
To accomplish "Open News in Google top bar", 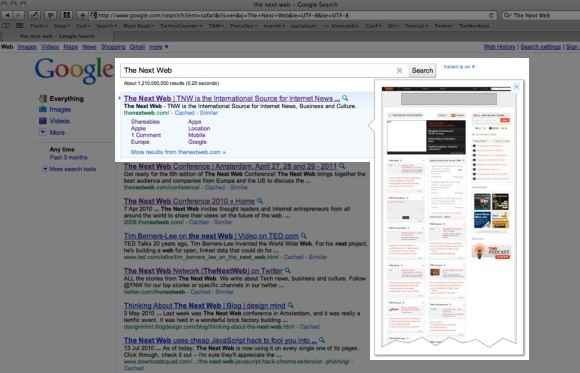I will (89, 47).
